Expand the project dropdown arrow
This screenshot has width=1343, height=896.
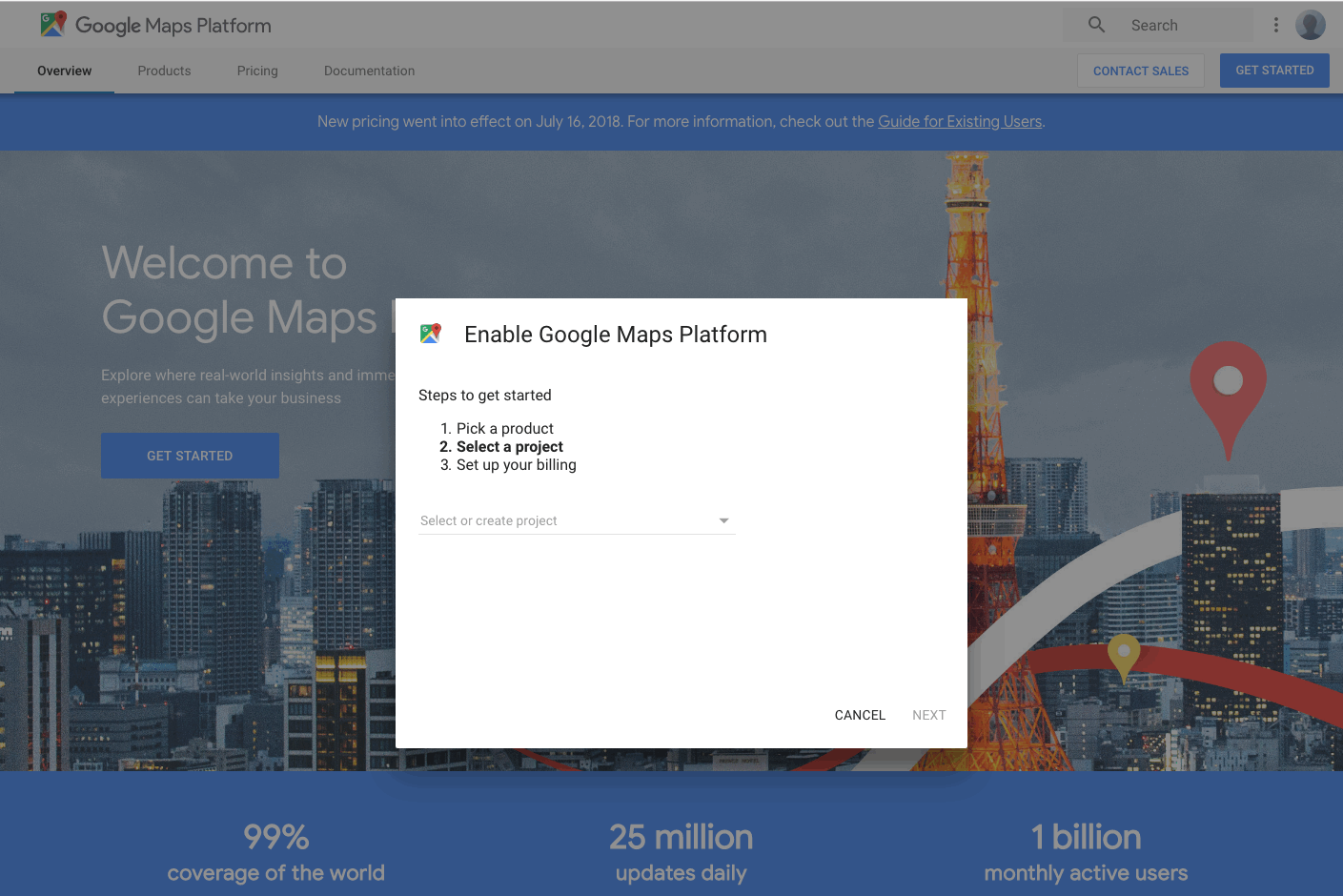point(723,520)
